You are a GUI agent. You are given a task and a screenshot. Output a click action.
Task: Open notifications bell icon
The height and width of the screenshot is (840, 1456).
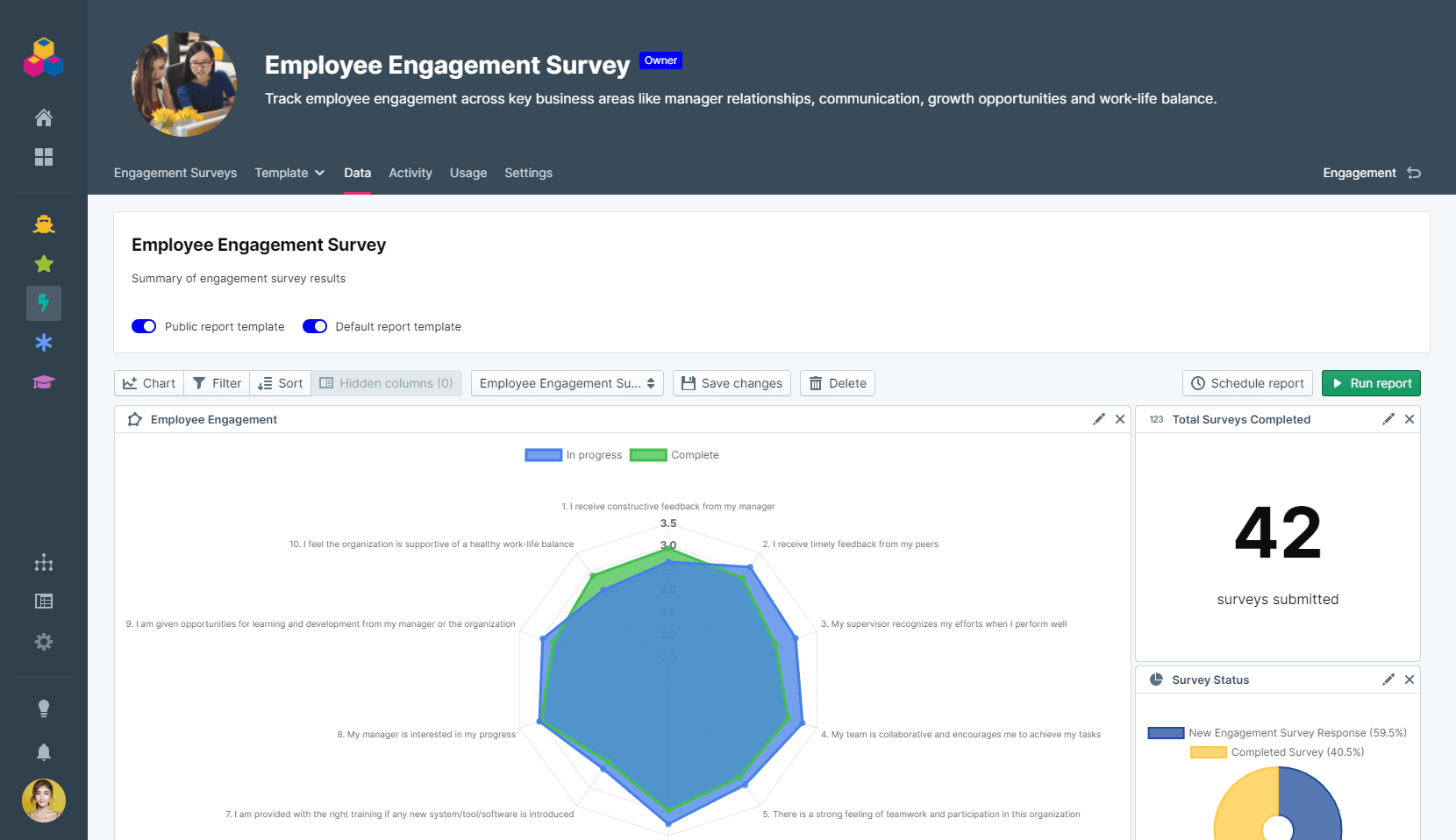[x=44, y=752]
